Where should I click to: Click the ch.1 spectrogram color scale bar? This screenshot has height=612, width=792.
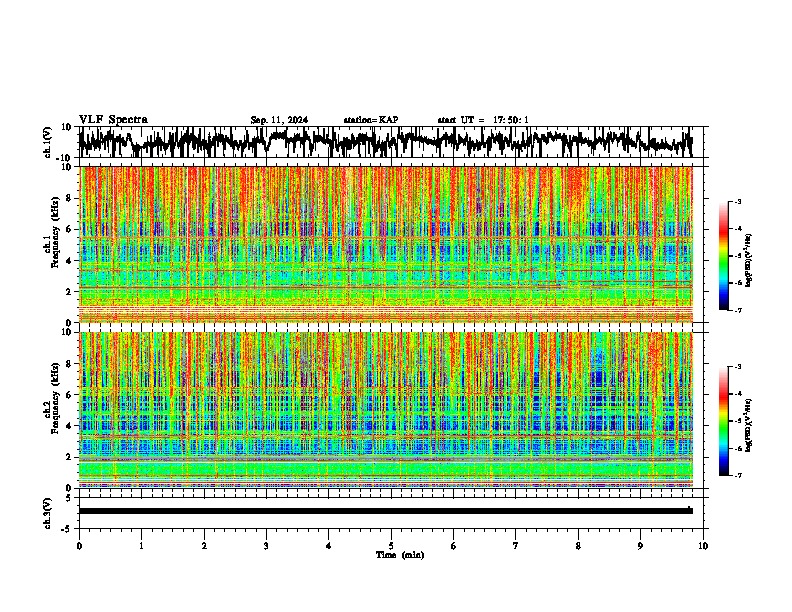pos(724,256)
